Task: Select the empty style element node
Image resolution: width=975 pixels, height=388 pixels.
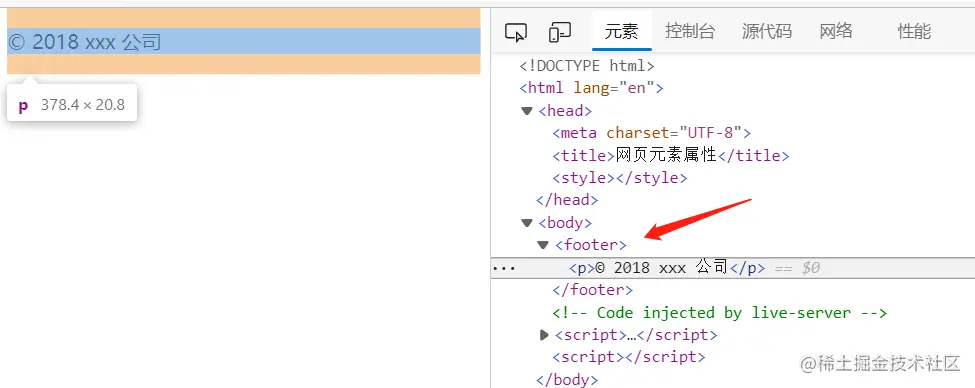Action: point(619,177)
